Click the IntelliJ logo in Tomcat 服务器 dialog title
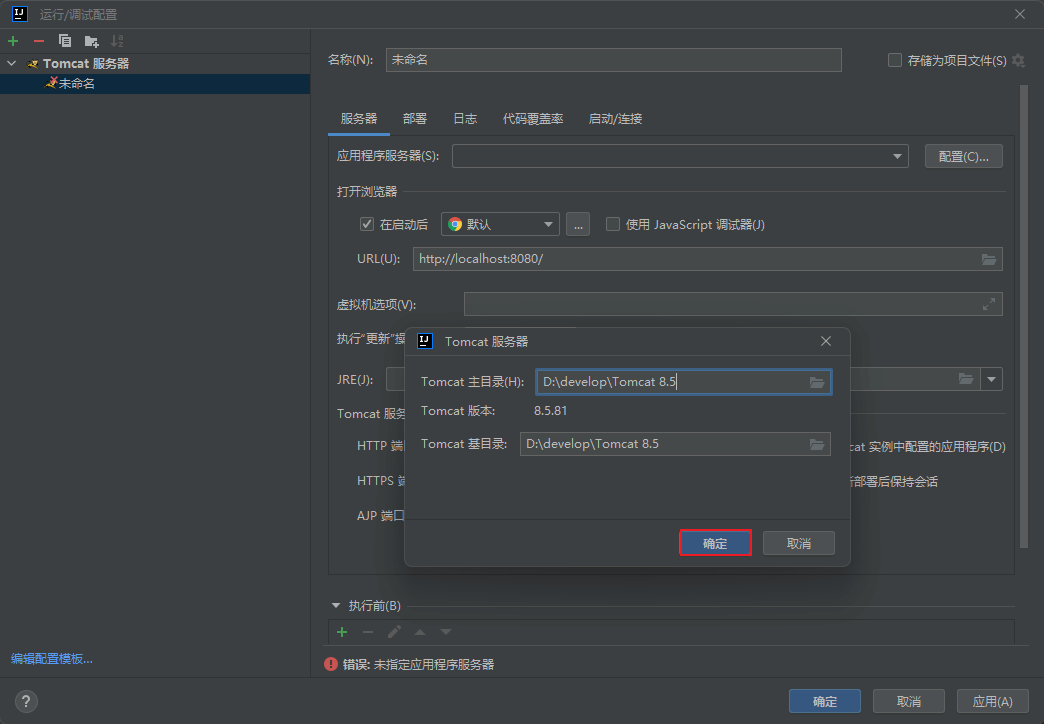 425,341
